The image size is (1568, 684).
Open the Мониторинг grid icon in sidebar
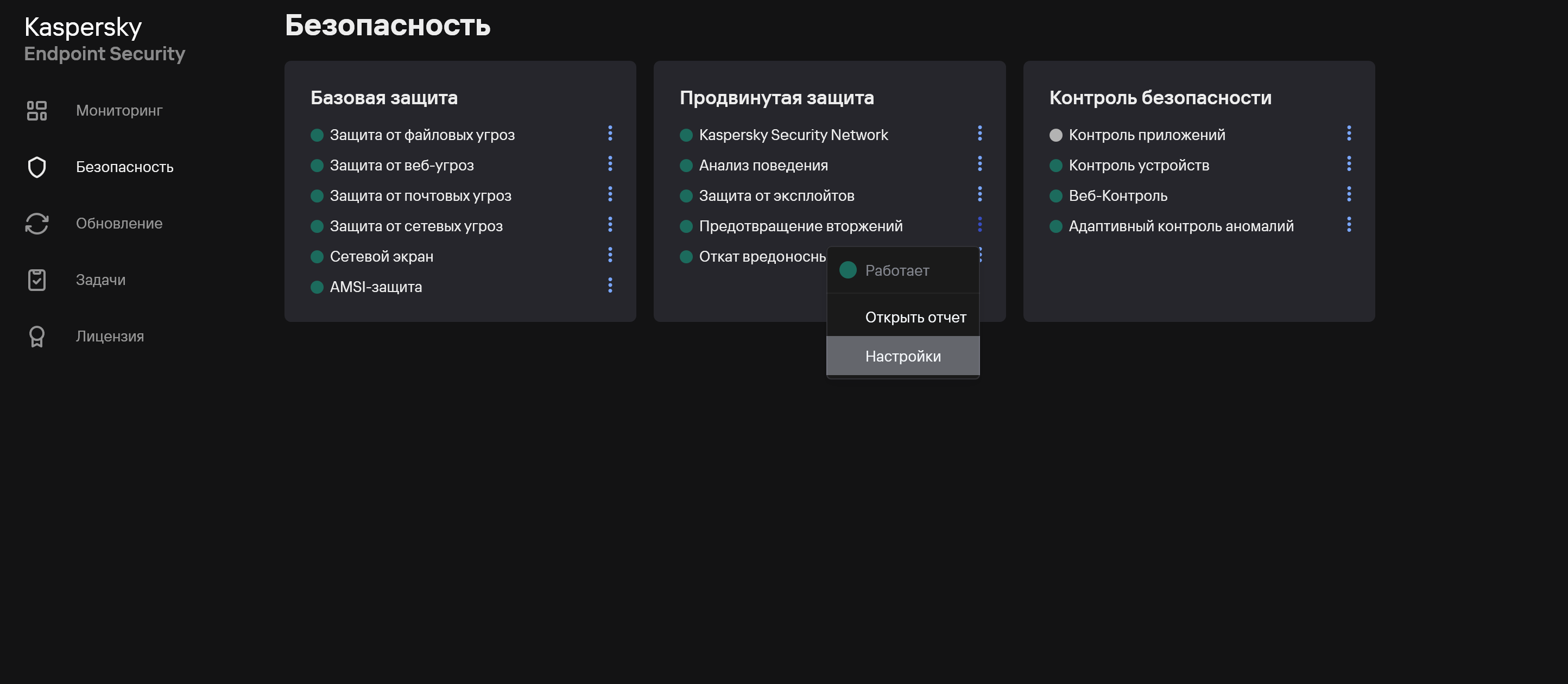tap(36, 110)
